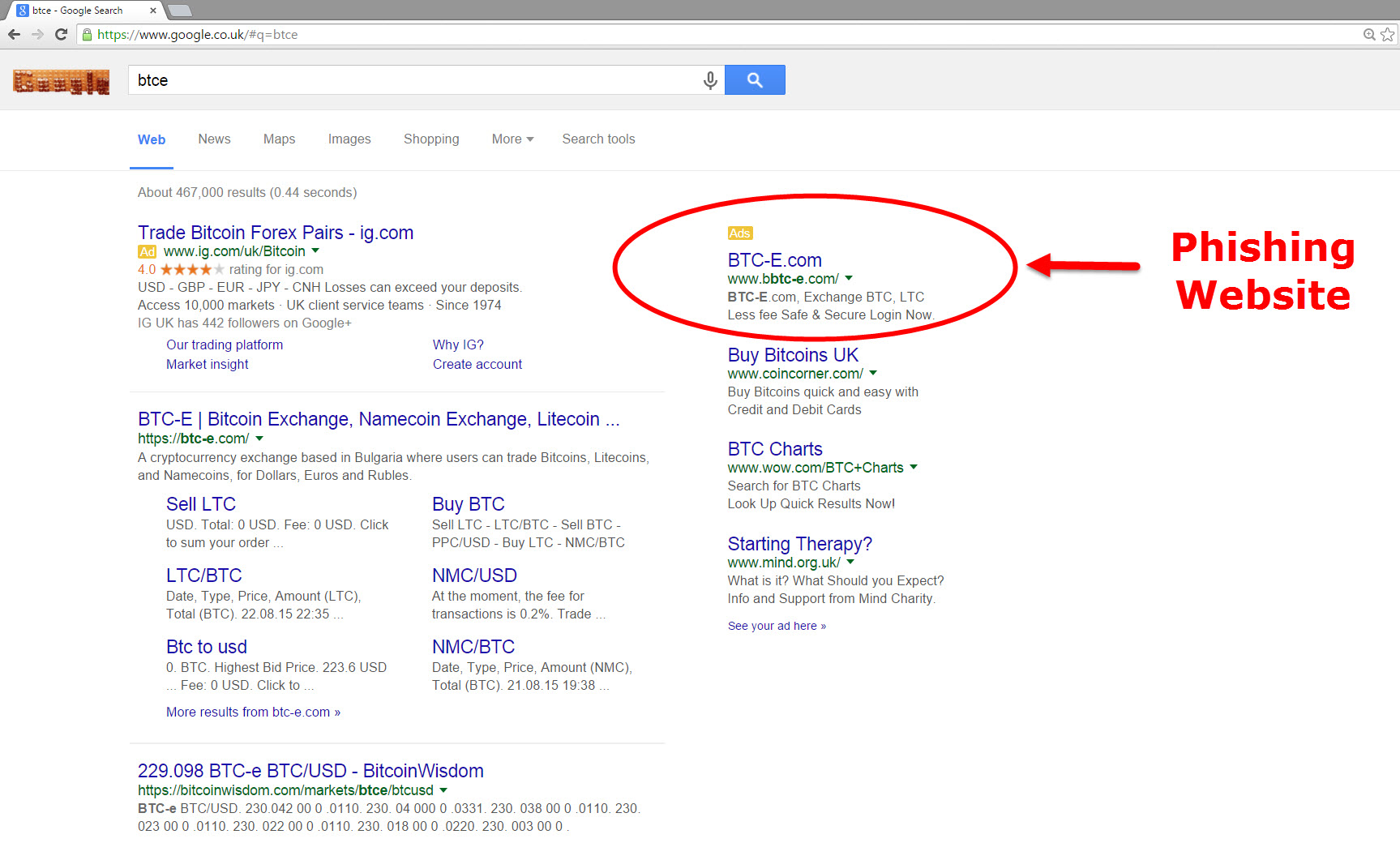Click the browser forward arrow
Screen dimensions: 1400x843
pyautogui.click(x=37, y=34)
